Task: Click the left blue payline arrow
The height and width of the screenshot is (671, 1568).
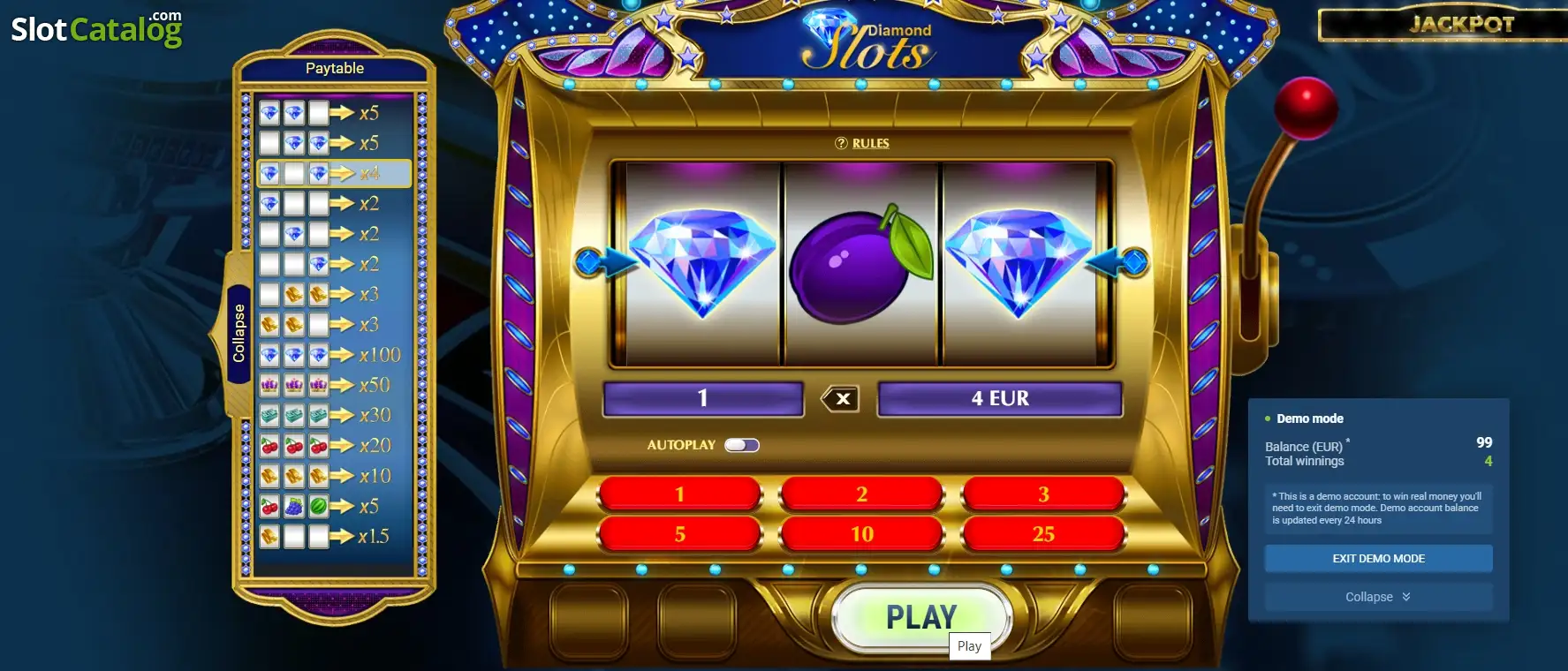Action: (604, 262)
